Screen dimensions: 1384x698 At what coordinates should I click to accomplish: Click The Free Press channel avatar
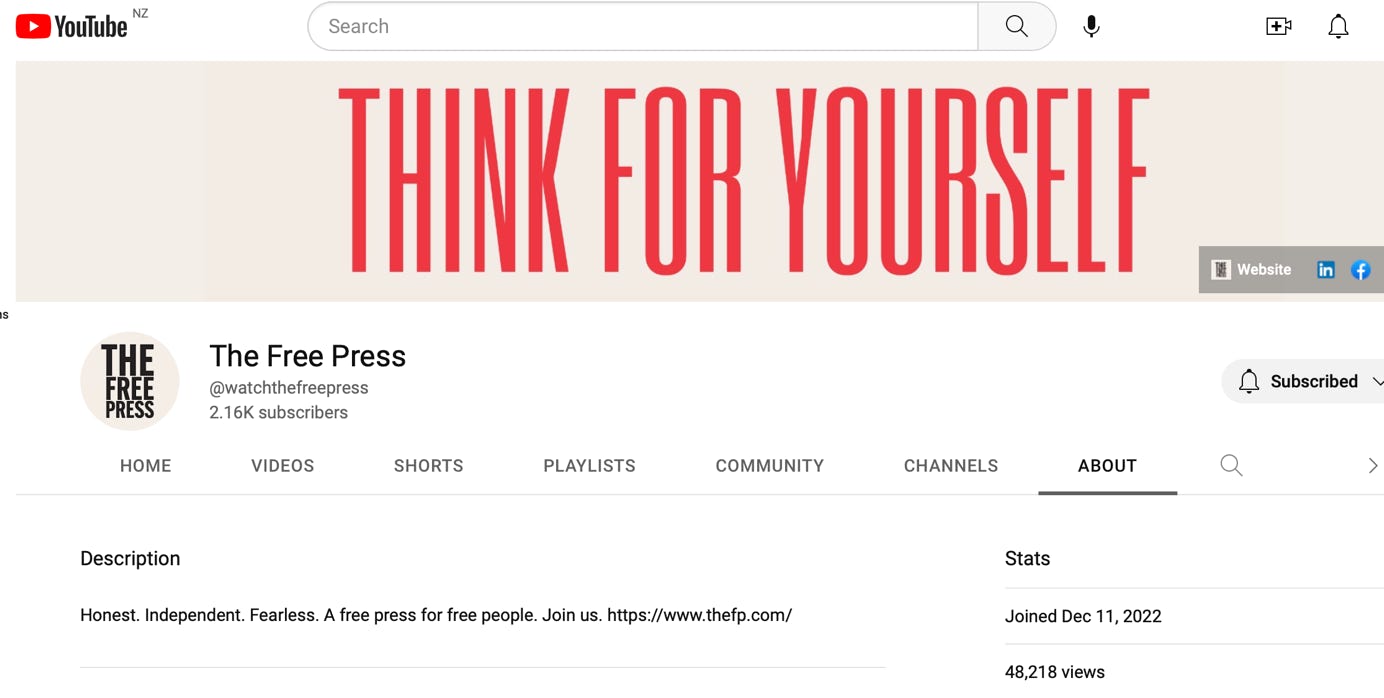point(129,382)
